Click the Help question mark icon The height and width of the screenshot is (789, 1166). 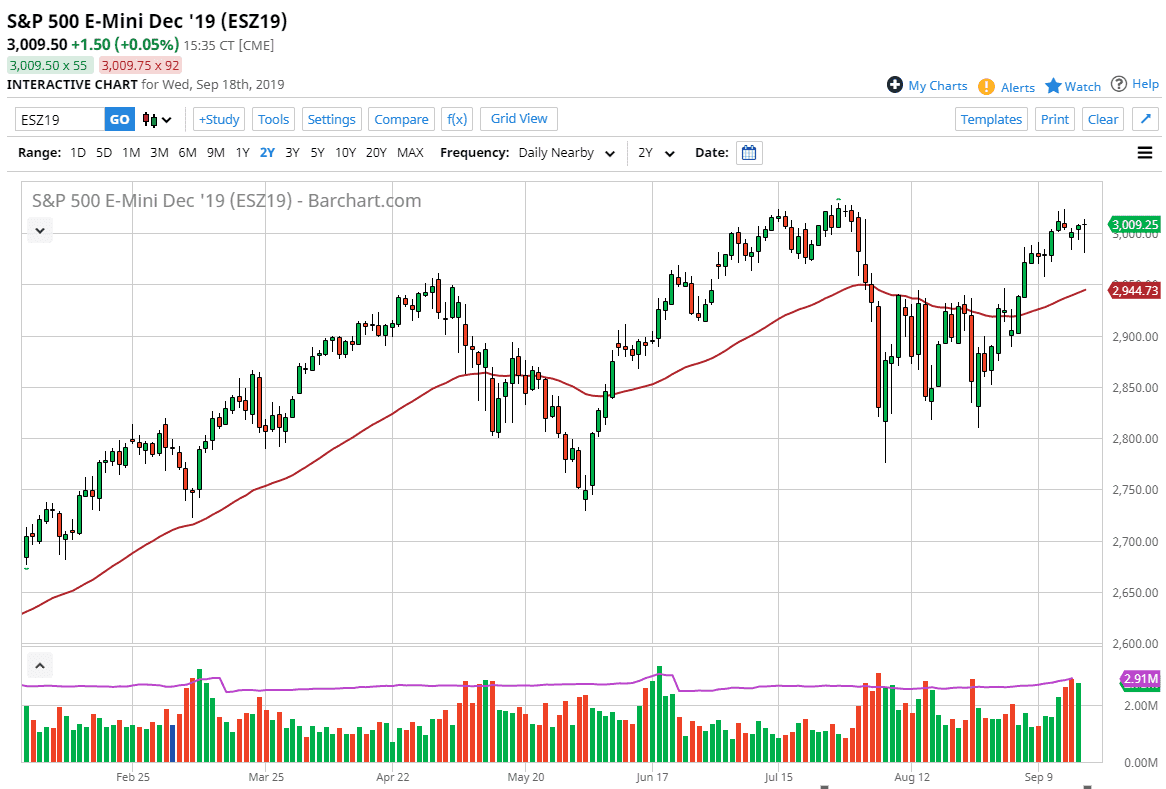point(1119,84)
